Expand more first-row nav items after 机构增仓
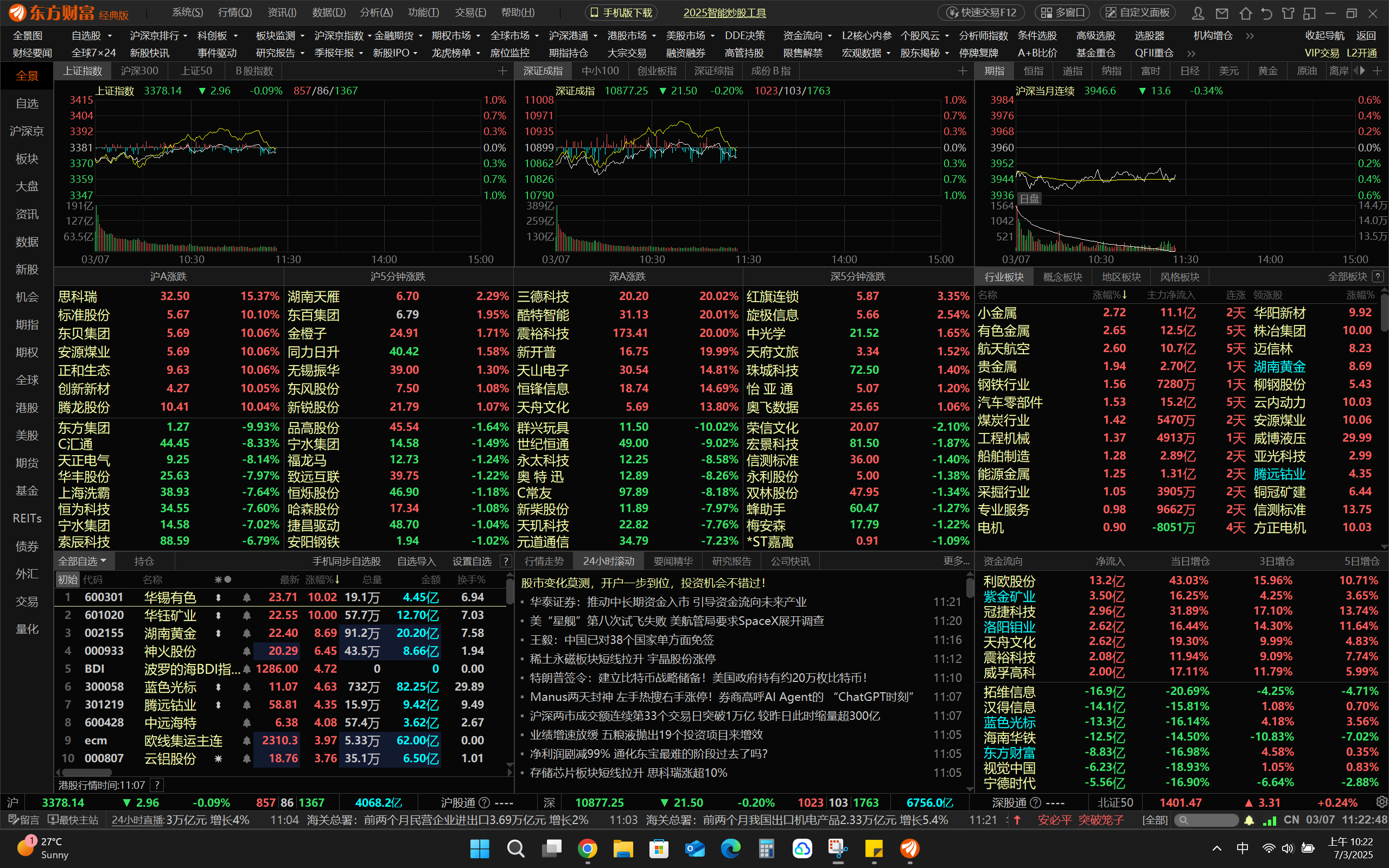This screenshot has width=1389, height=868. 1250,36
